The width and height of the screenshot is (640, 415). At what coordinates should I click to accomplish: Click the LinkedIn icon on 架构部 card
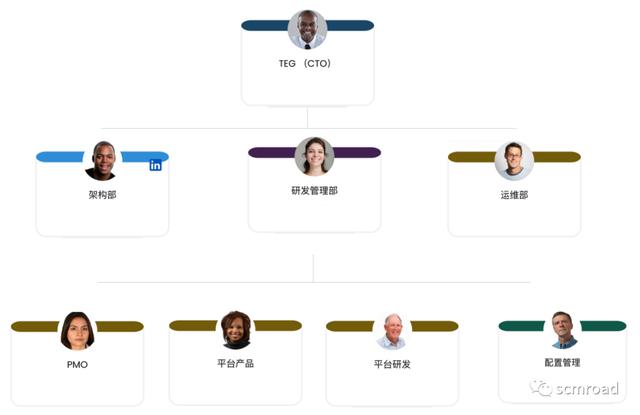point(156,165)
